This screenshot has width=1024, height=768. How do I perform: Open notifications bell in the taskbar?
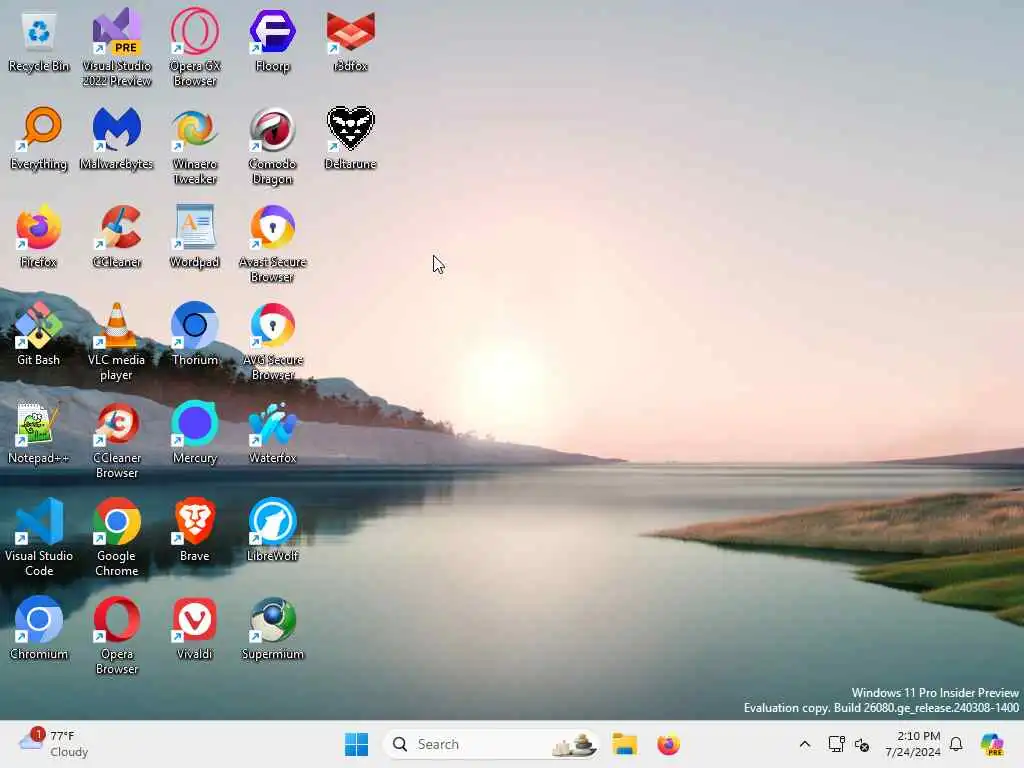click(956, 744)
